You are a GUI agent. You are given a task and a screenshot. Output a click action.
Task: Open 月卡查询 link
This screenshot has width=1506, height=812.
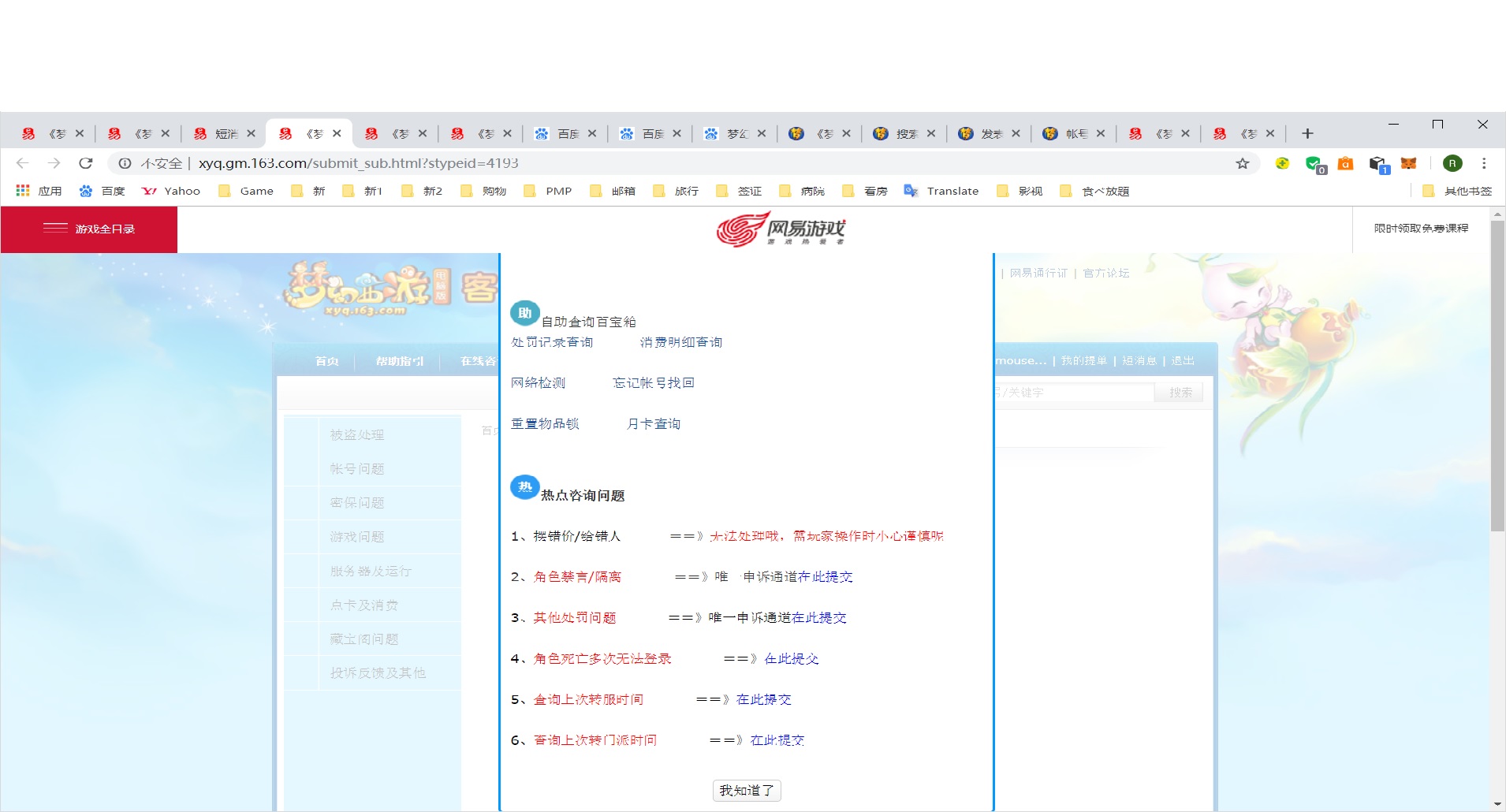coord(654,423)
